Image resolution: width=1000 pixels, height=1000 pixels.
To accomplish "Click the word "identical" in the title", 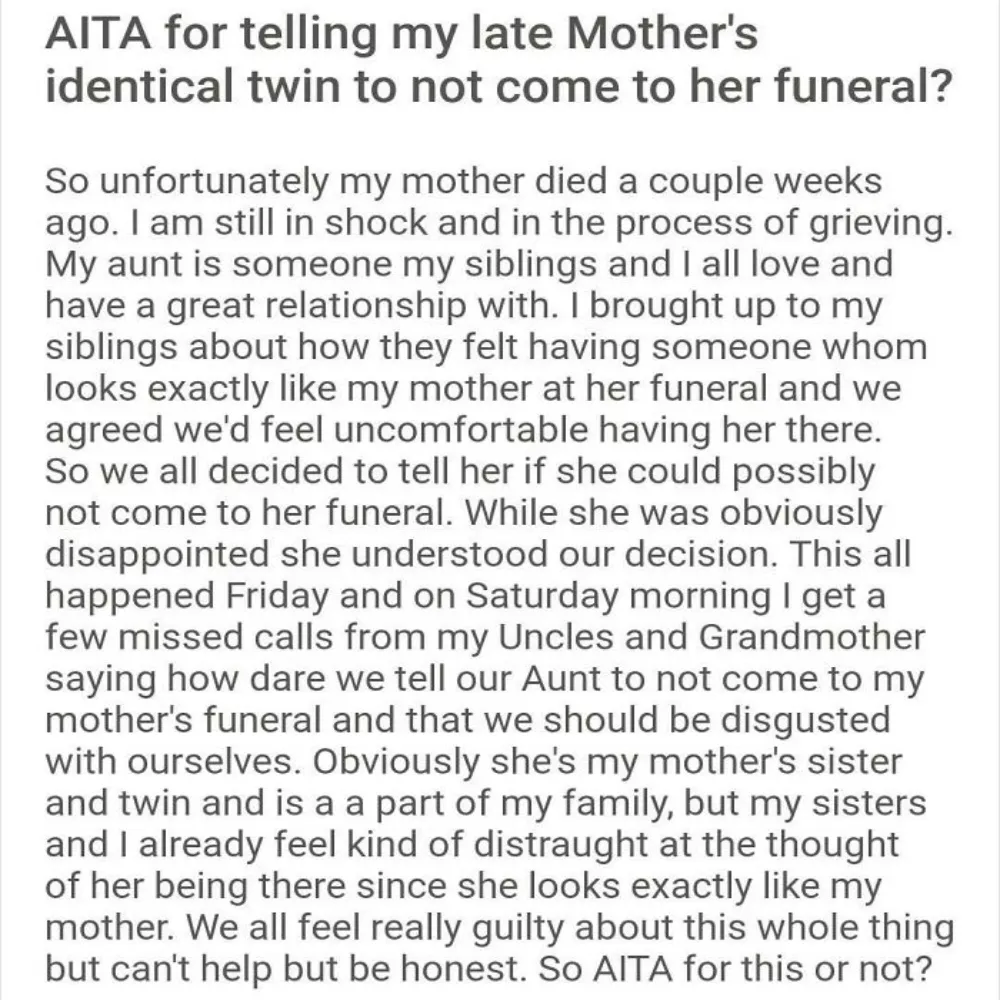I will pos(140,85).
